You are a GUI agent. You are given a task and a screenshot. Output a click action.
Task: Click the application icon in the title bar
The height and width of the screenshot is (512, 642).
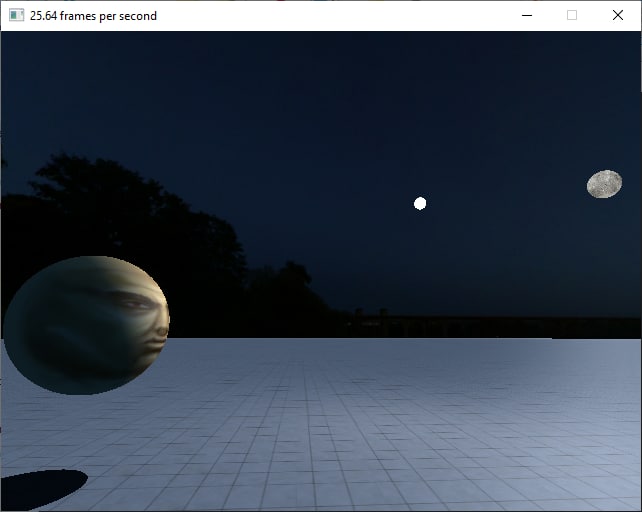[x=16, y=15]
